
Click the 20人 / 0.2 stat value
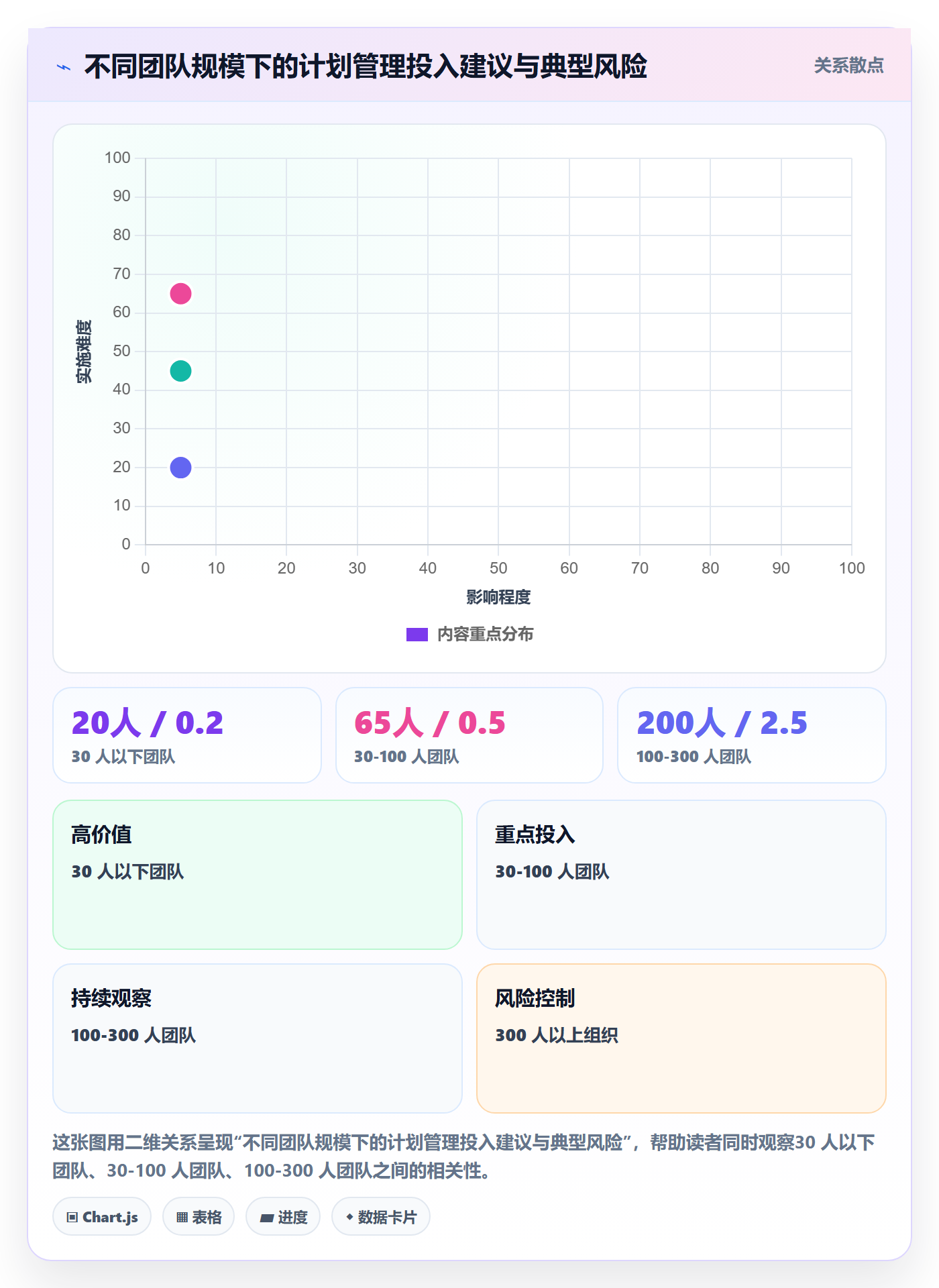pos(148,723)
